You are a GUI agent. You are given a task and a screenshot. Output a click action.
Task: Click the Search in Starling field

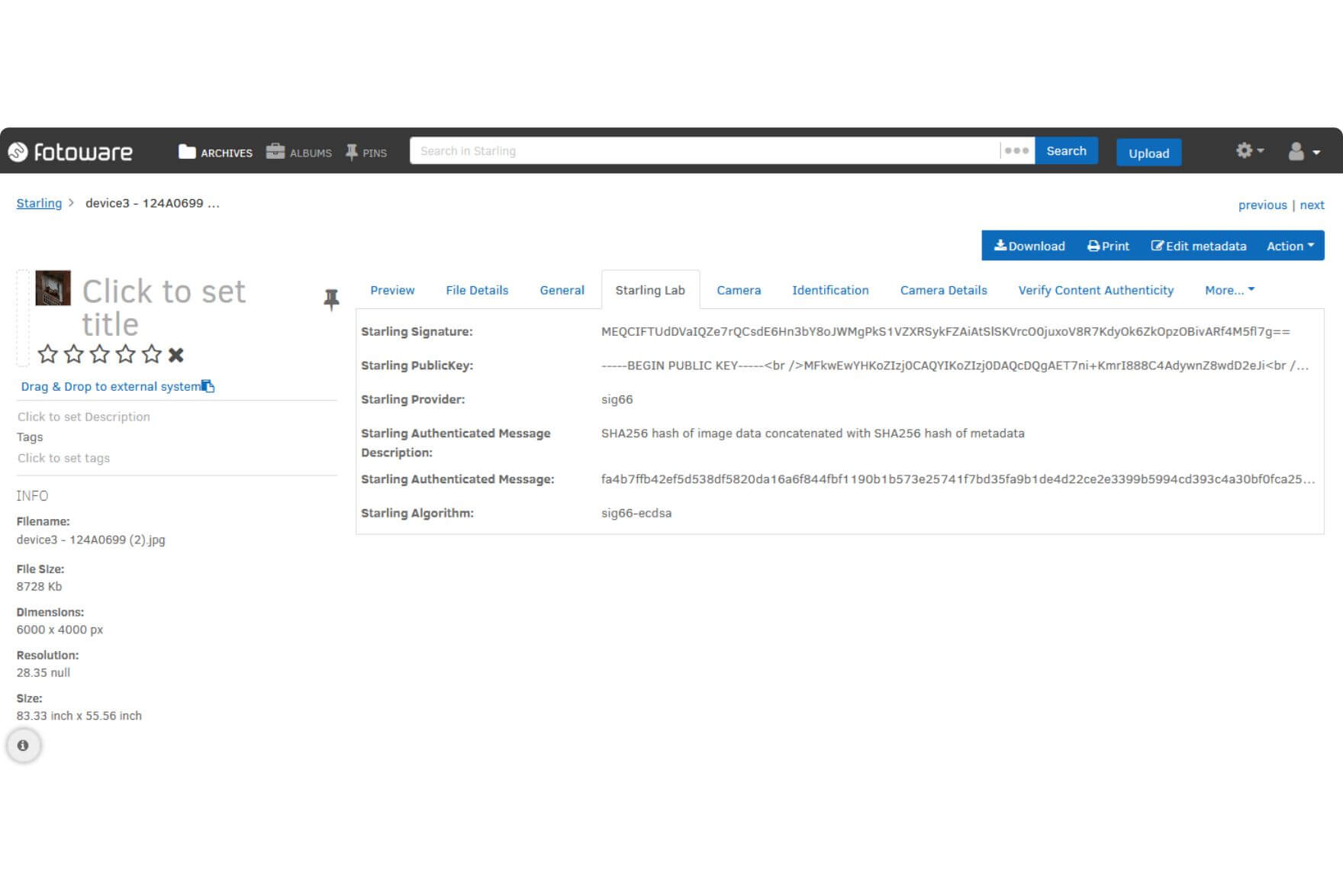pos(704,151)
